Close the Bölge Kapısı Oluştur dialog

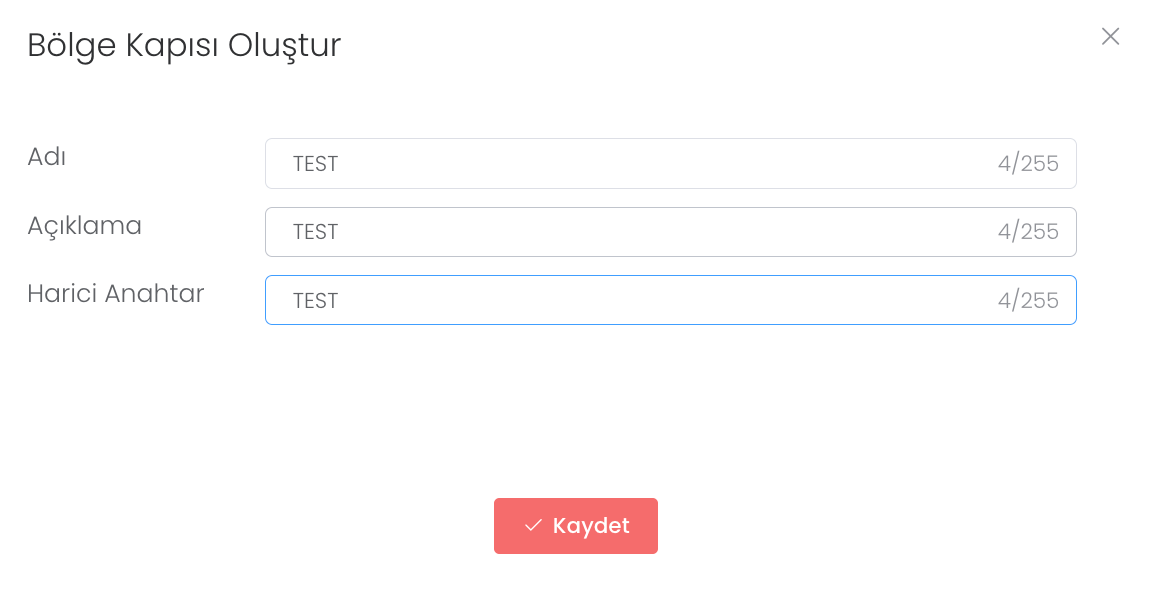pyautogui.click(x=1110, y=37)
